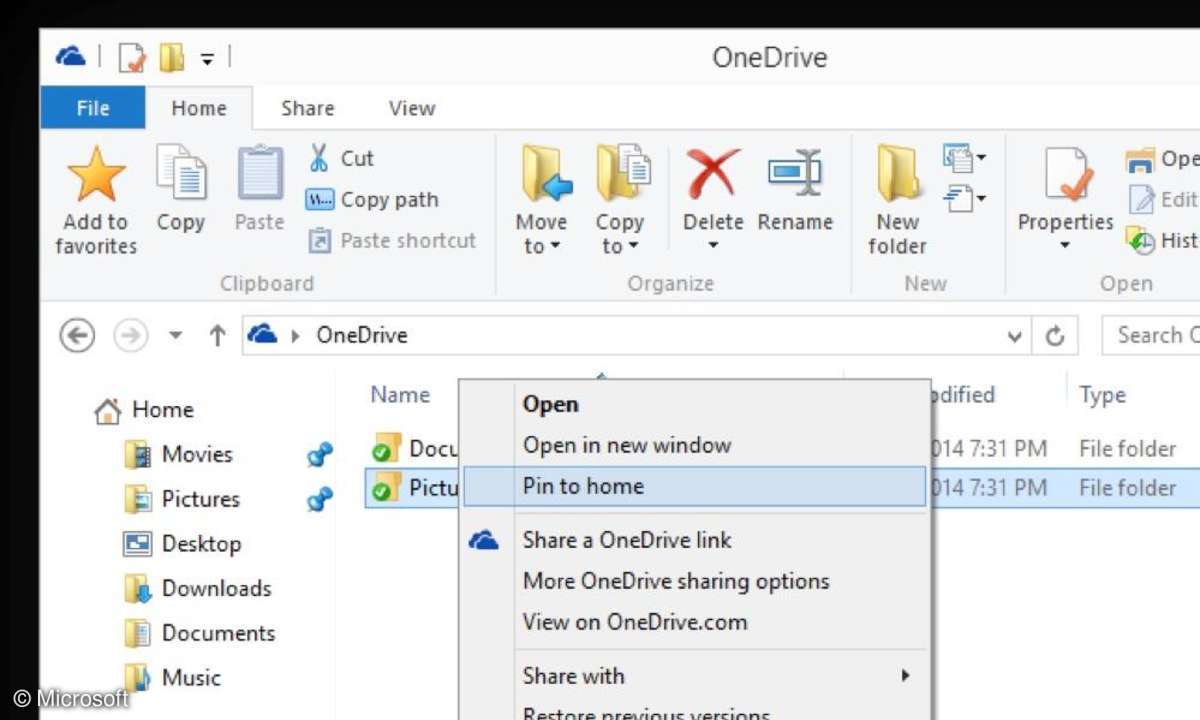1200x720 pixels.
Task: Choose Copy path in the ribbon
Action: 372,199
